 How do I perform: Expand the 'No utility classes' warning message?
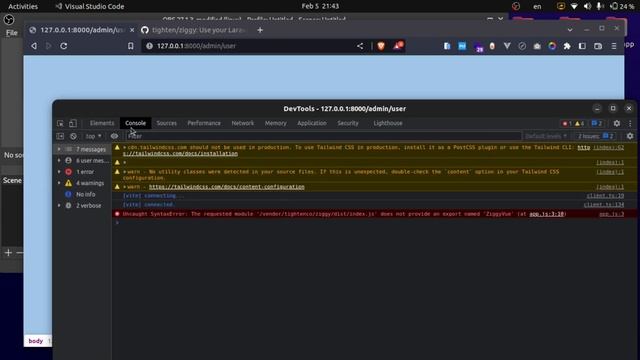[124, 172]
